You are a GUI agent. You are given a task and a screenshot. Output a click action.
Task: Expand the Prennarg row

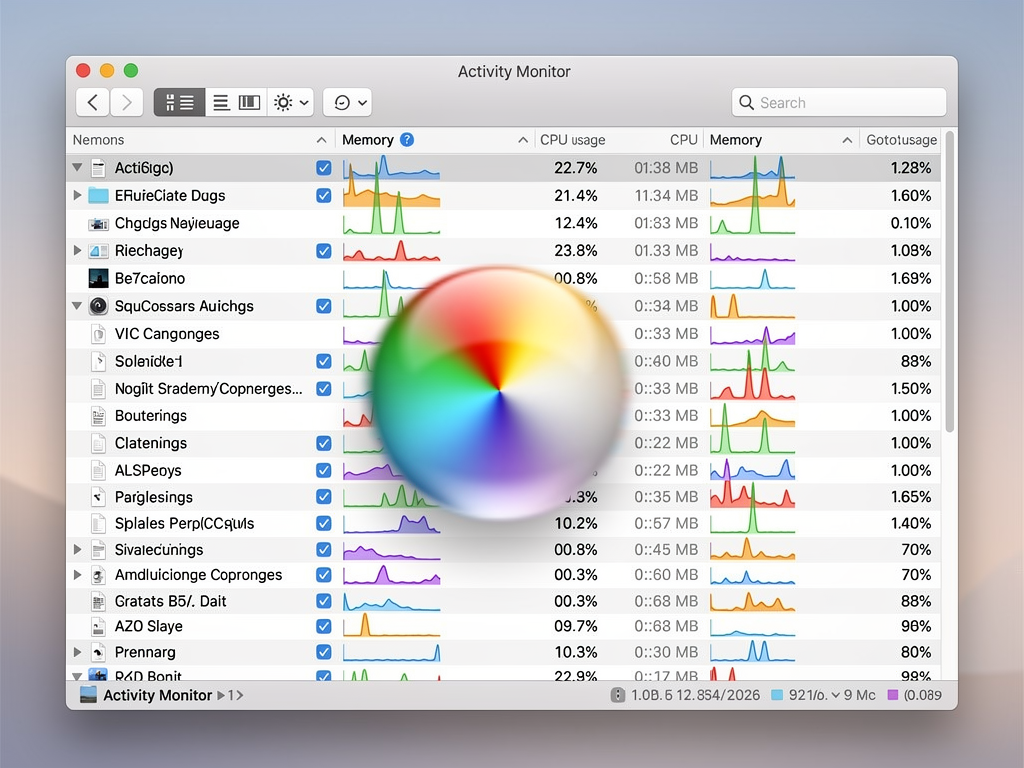77,652
